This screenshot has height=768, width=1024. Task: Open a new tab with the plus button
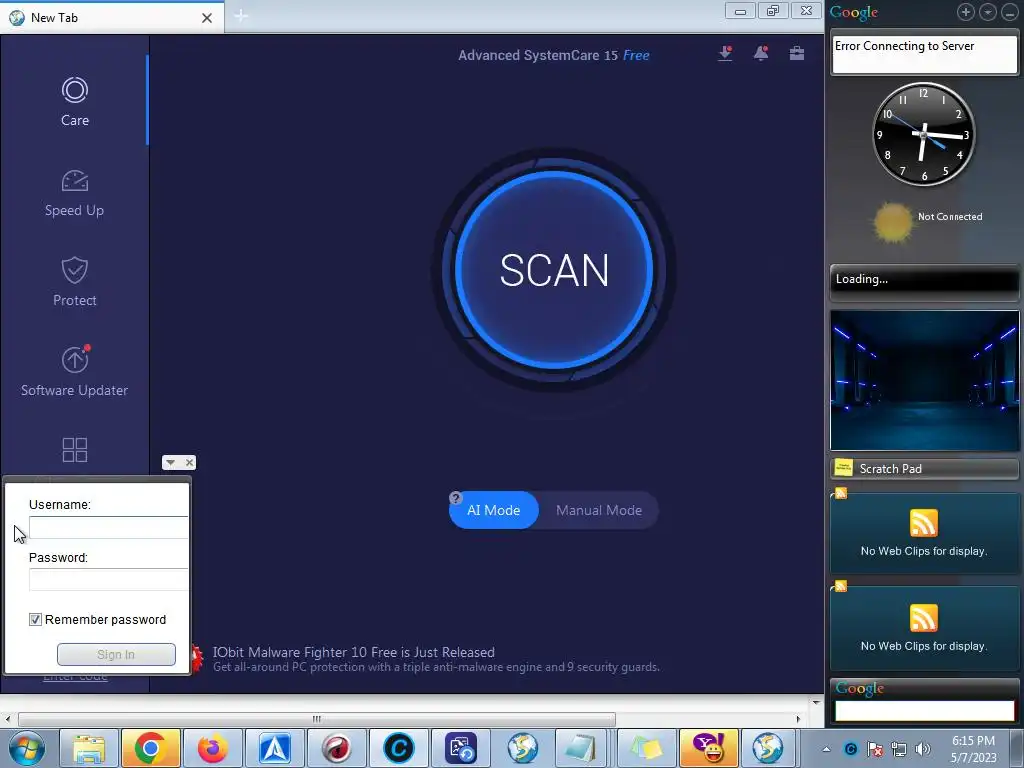point(241,16)
